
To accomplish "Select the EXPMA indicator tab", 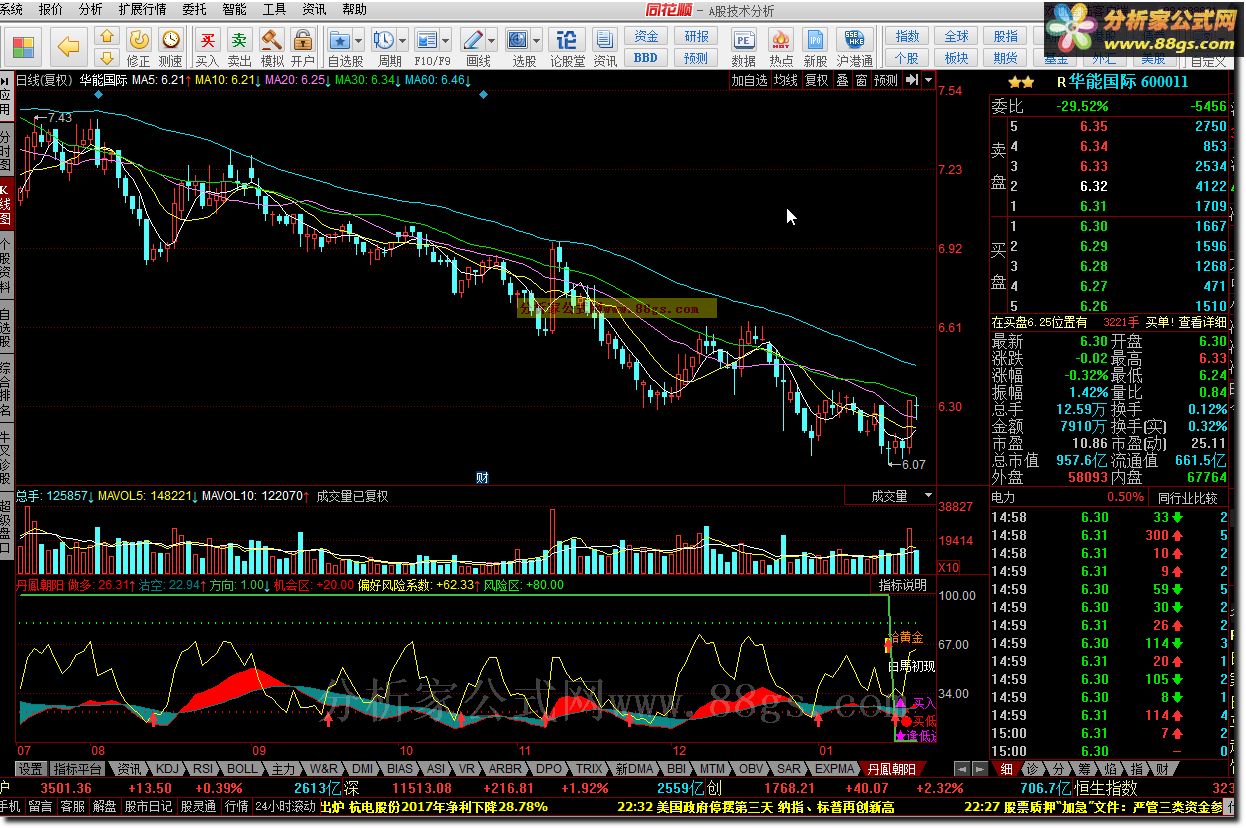I will tap(835, 769).
